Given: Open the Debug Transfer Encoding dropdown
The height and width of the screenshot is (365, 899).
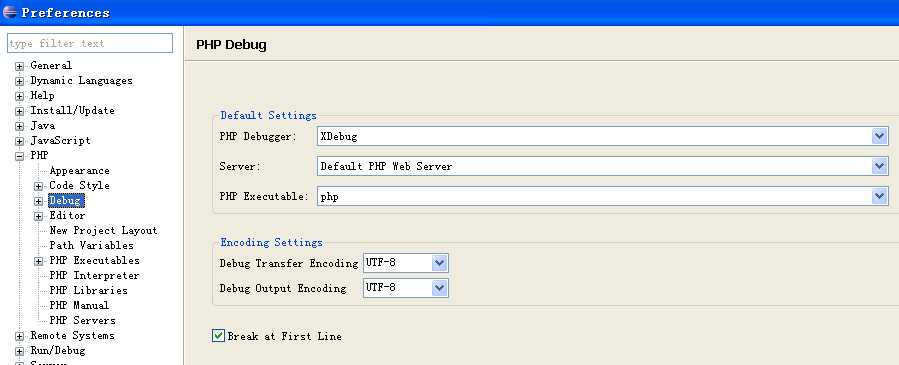Looking at the screenshot, I should pyautogui.click(x=439, y=263).
